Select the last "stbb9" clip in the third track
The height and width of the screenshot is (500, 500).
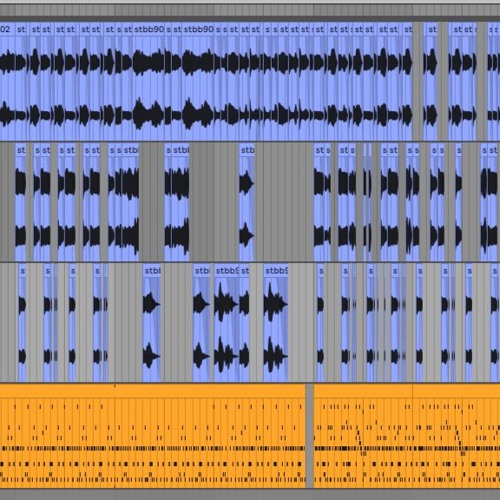[x=276, y=323]
